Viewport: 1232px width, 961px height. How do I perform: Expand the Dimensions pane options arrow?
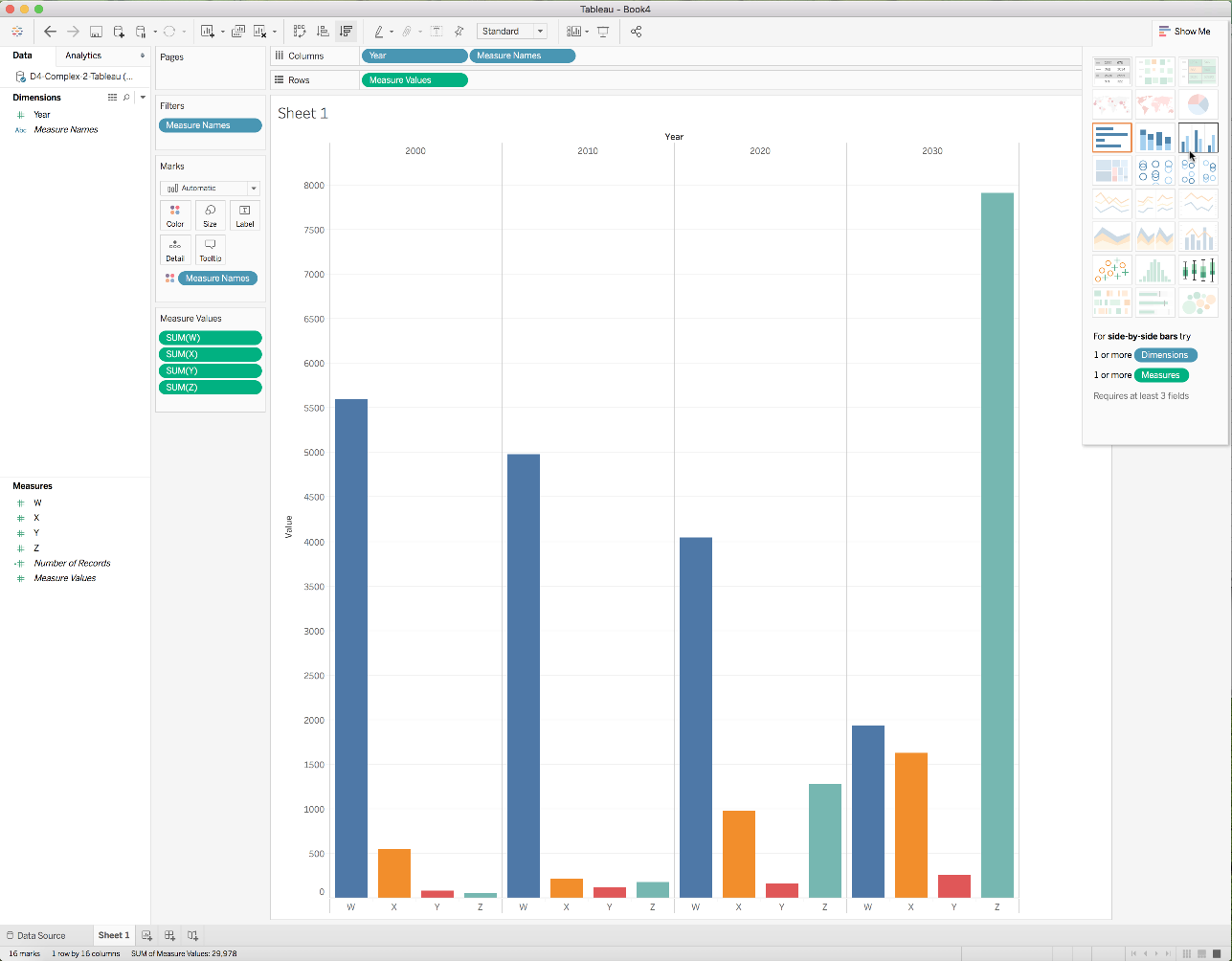point(143,98)
